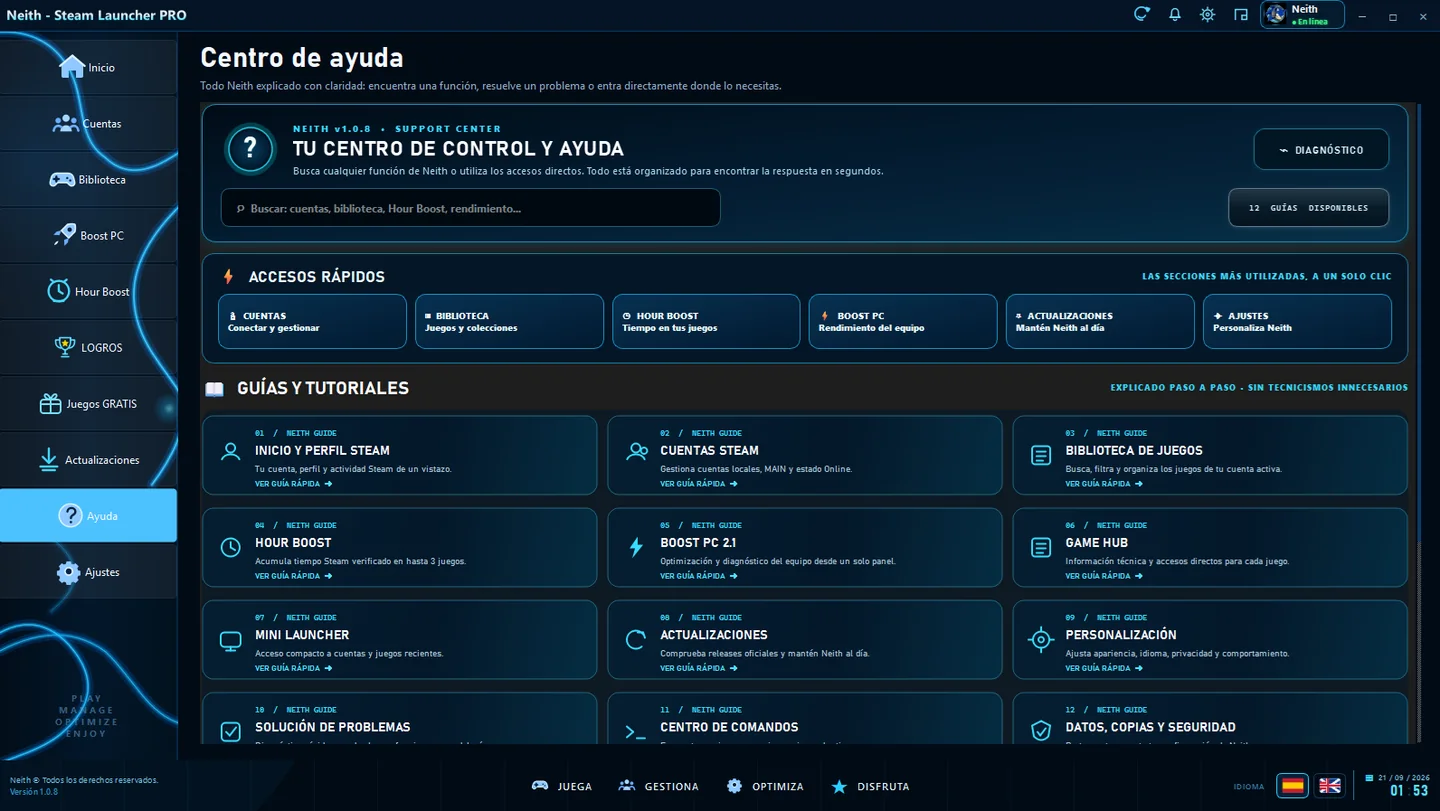
Task: Click the lightning icon next to Accesos Rápidos
Action: point(229,277)
